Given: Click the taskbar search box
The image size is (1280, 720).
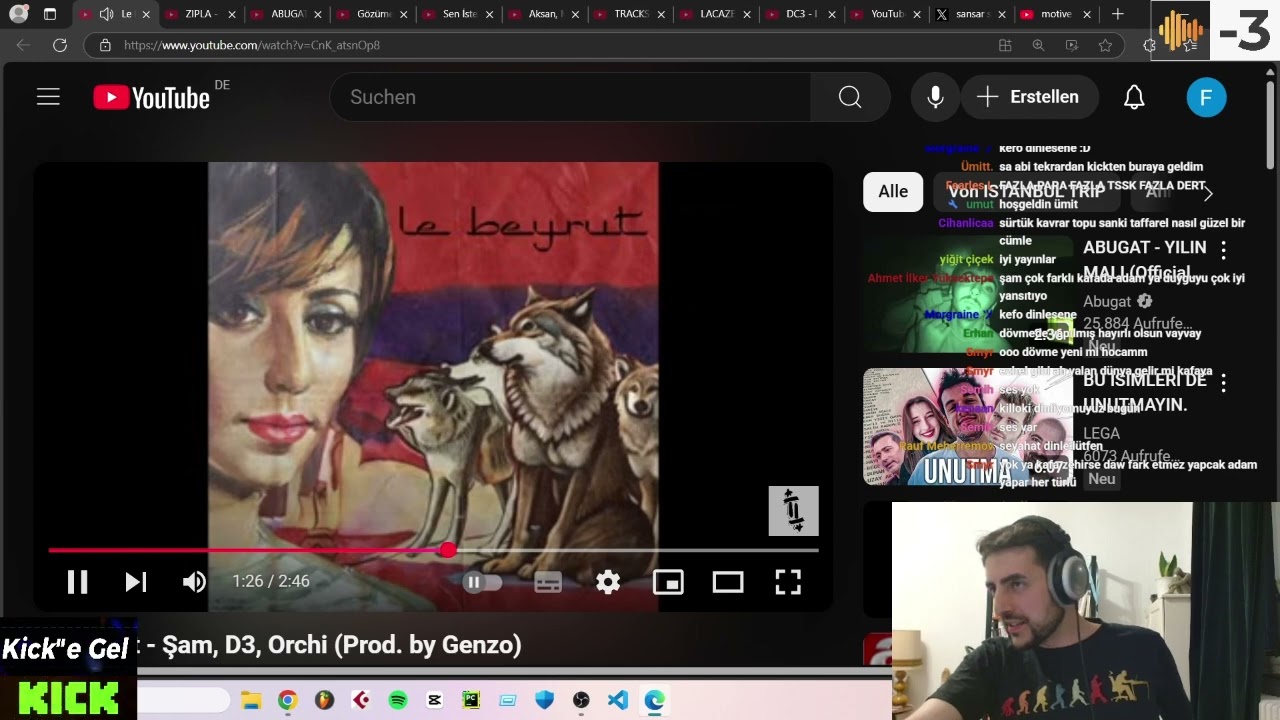Looking at the screenshot, I should [184, 700].
